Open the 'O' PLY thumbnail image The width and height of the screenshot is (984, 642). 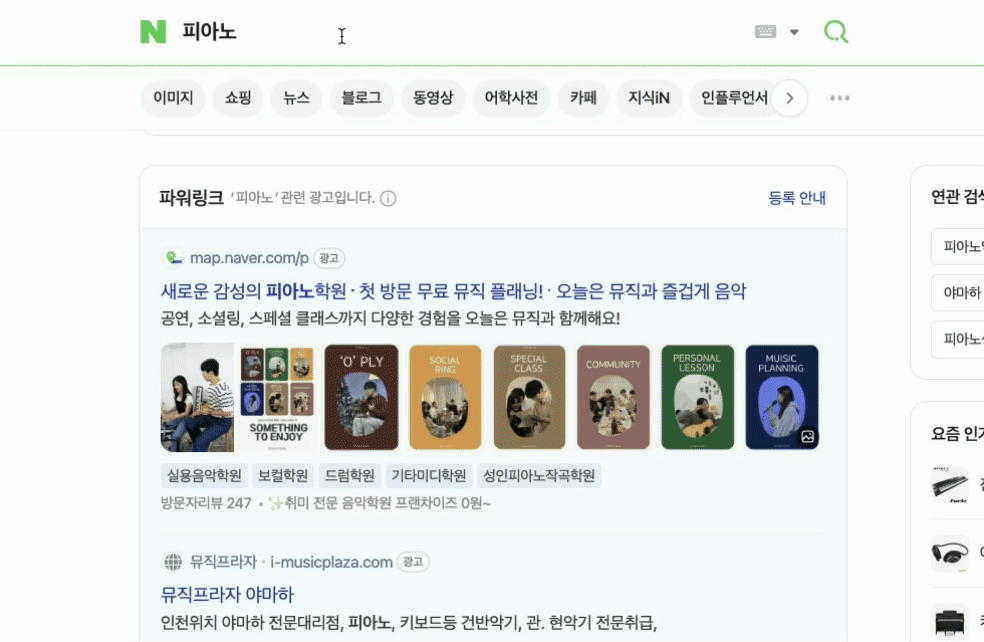361,397
